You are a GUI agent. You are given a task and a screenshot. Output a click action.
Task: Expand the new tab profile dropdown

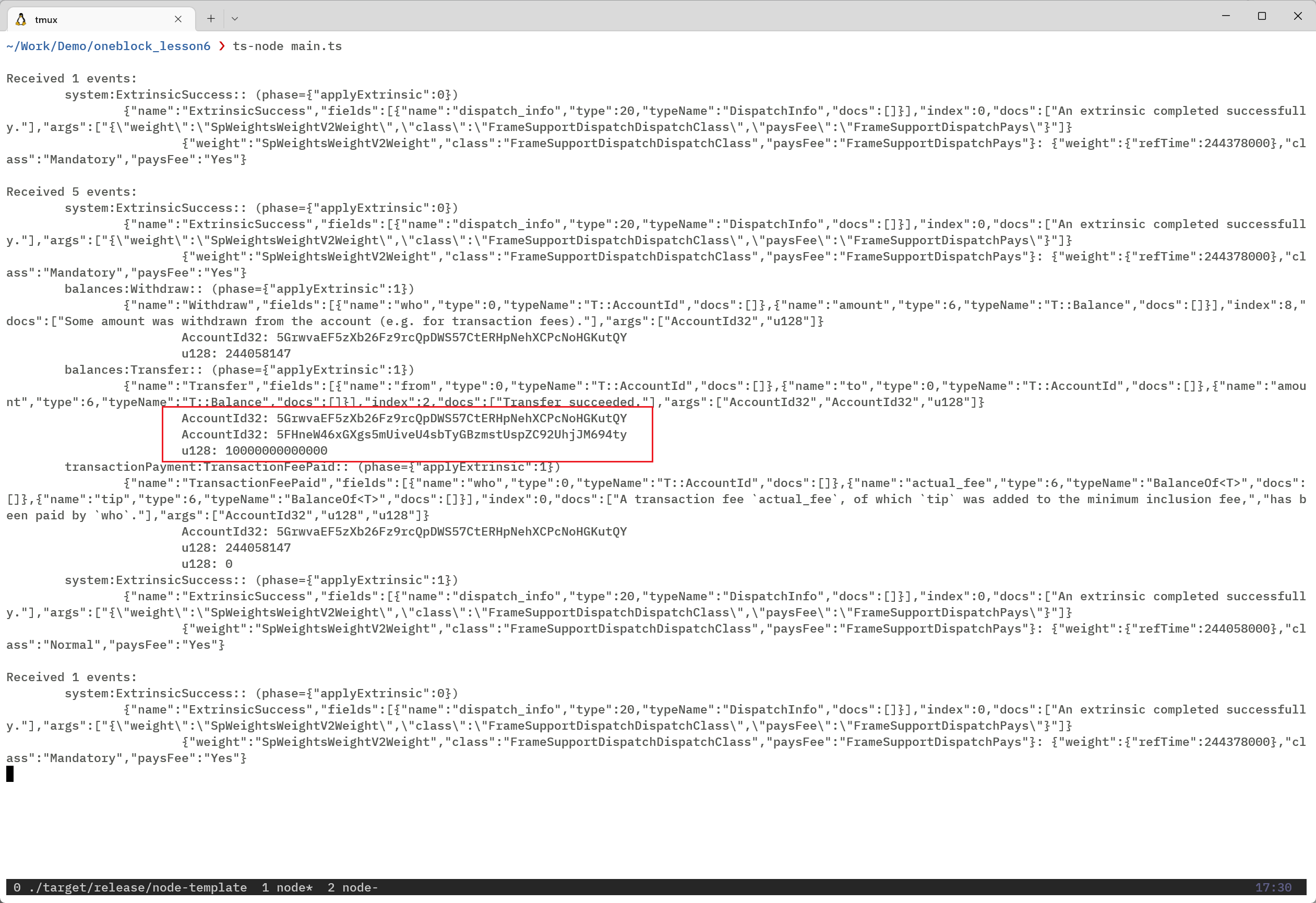234,19
